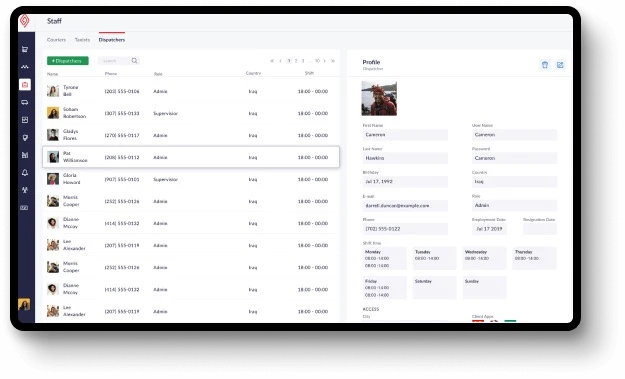Image resolution: width=625 pixels, height=379 pixels.
Task: Click Soham Robertson's avatar photo
Action: pyautogui.click(x=53, y=113)
